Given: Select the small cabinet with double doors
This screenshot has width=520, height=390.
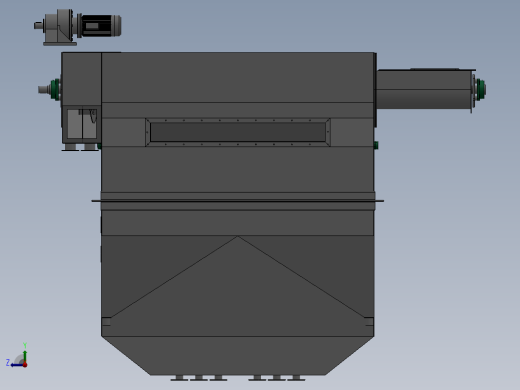Looking at the screenshot, I should (82, 124).
